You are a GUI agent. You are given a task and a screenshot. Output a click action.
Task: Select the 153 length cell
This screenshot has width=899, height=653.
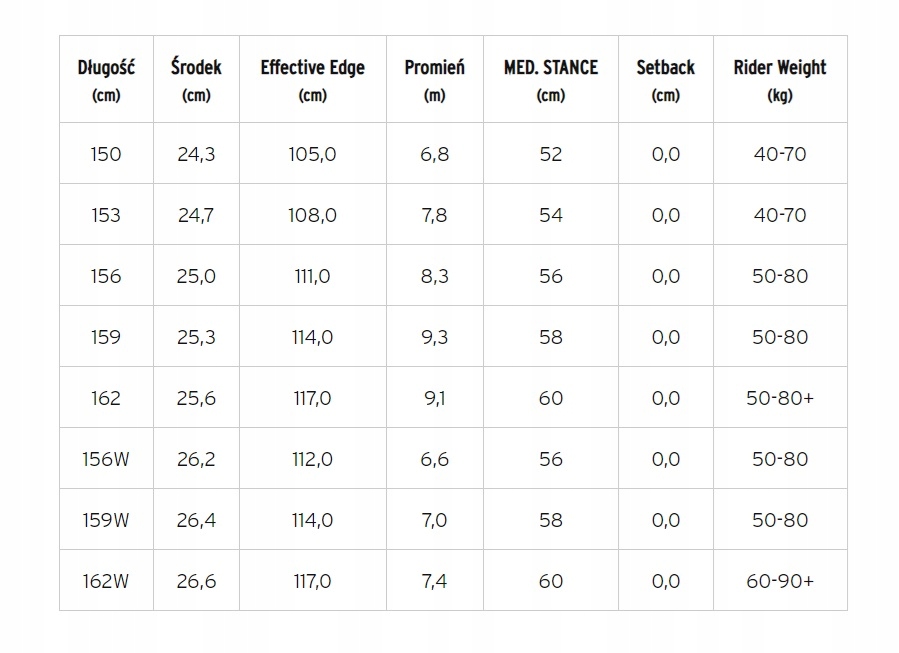pos(105,215)
